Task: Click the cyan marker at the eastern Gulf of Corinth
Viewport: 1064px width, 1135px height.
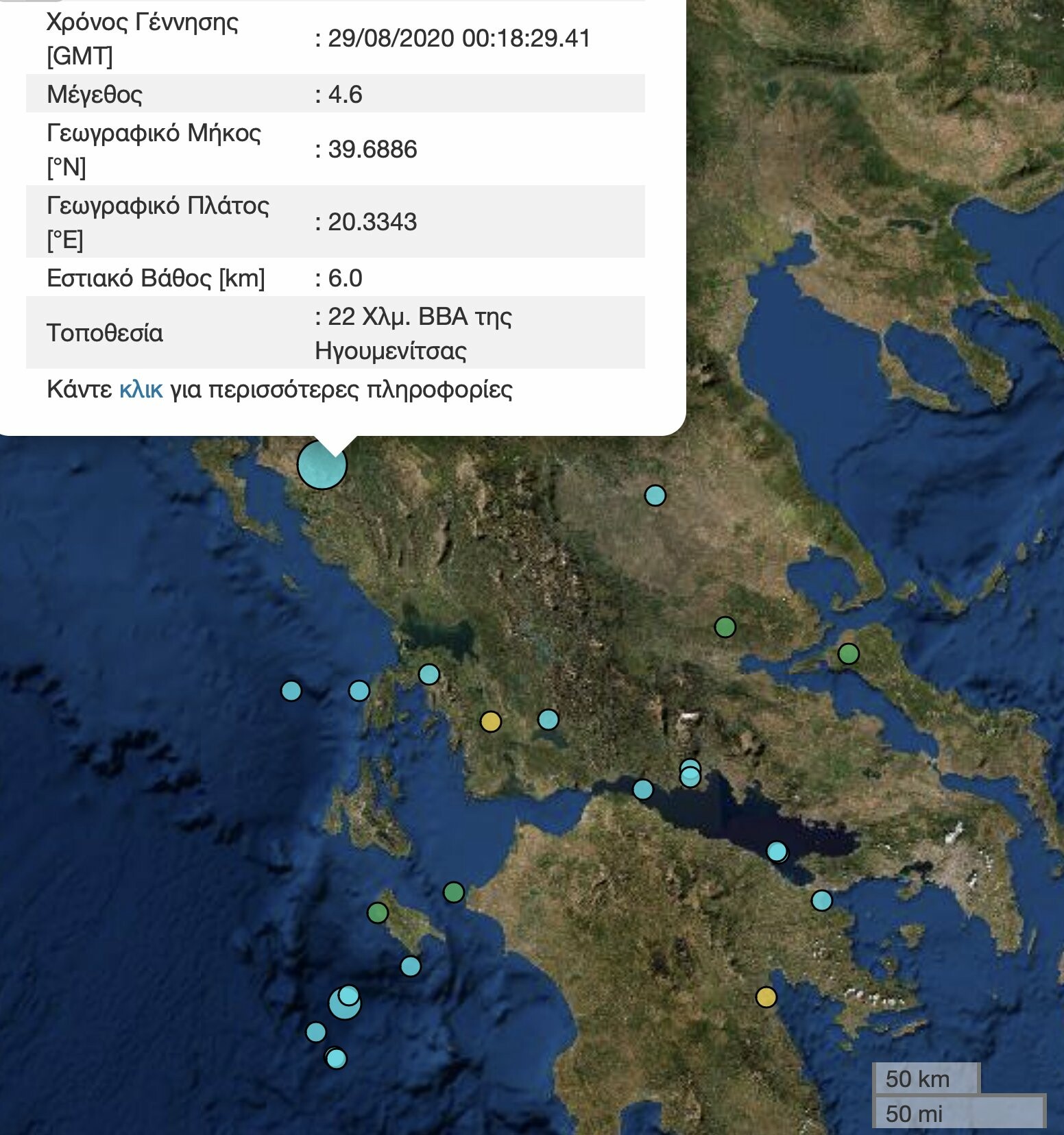Action: [777, 851]
